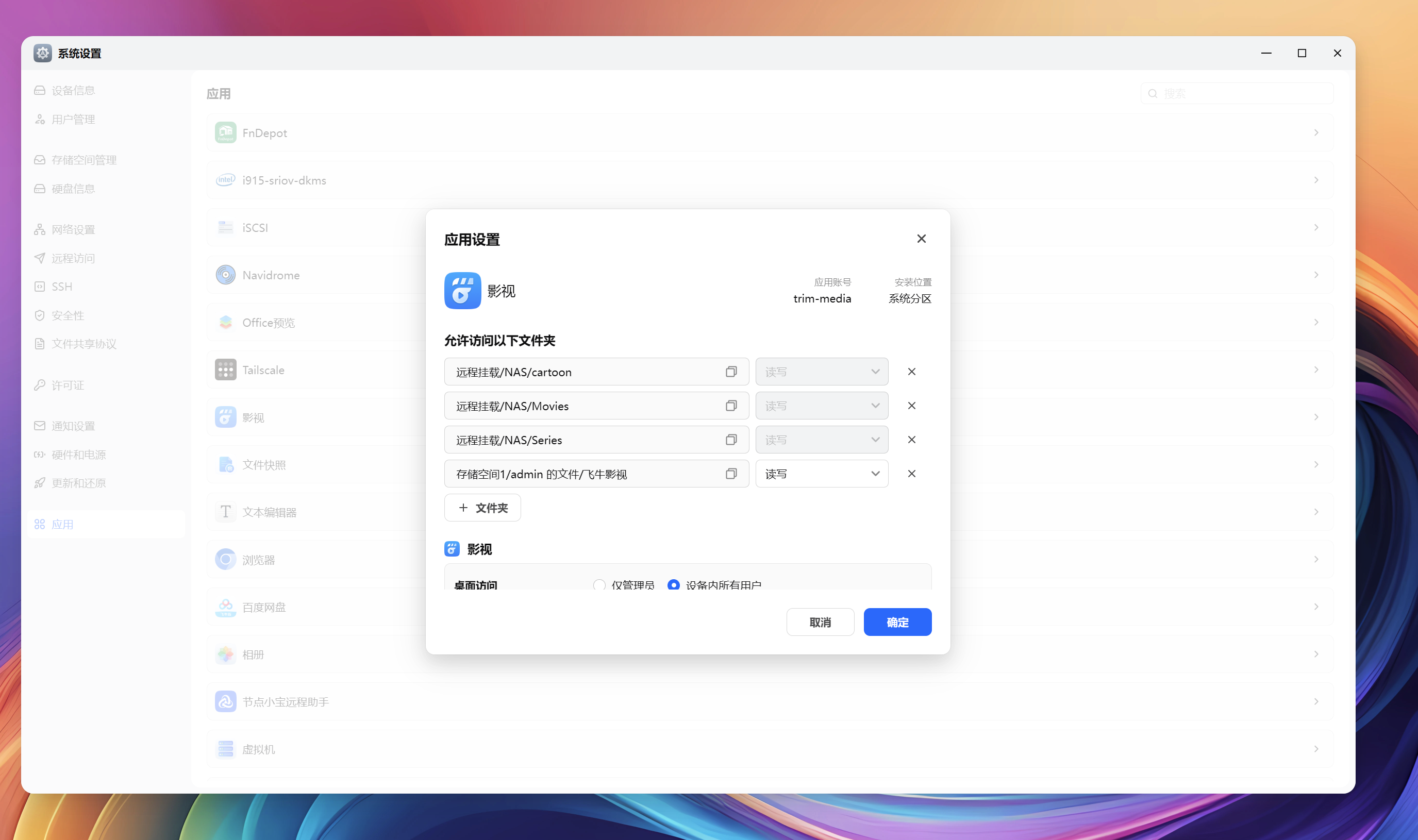Open permission dropdown for Movies folder

point(821,406)
